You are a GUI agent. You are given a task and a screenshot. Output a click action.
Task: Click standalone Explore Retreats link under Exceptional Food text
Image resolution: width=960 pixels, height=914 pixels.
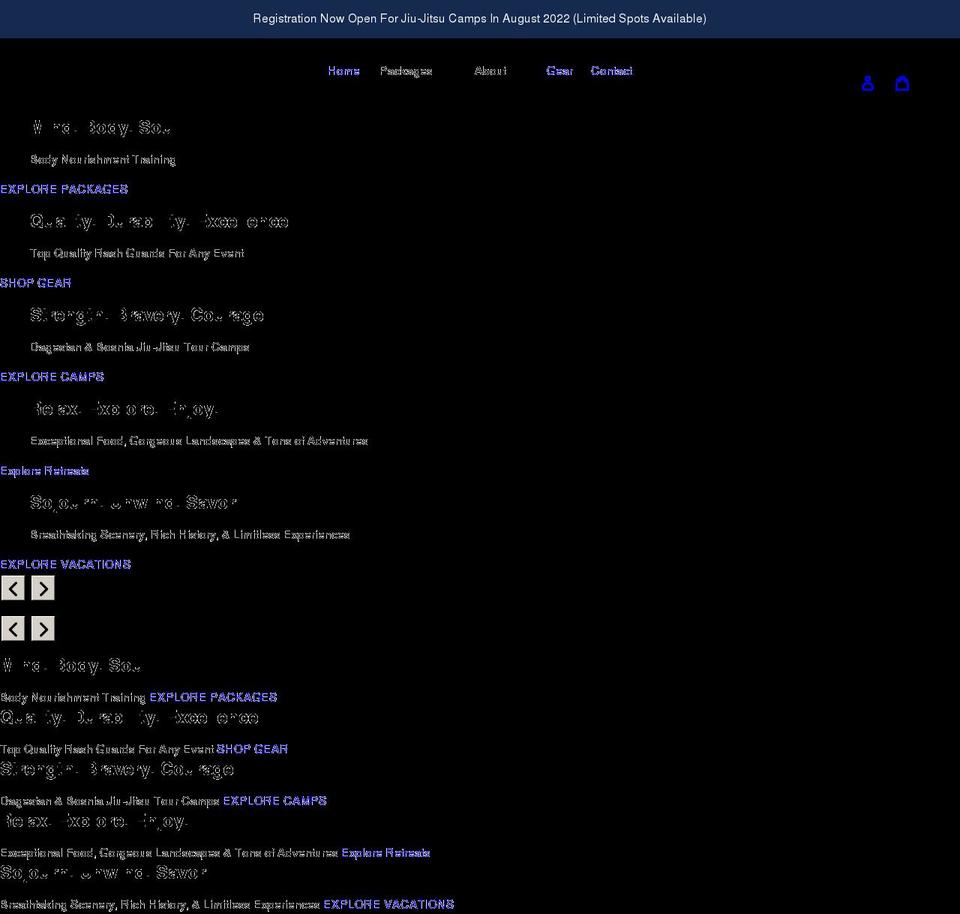coord(45,471)
